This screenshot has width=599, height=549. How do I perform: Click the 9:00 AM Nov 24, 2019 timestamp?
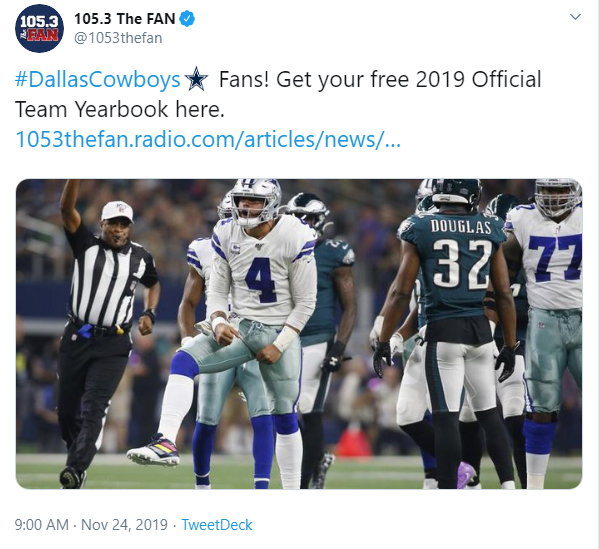(x=91, y=525)
